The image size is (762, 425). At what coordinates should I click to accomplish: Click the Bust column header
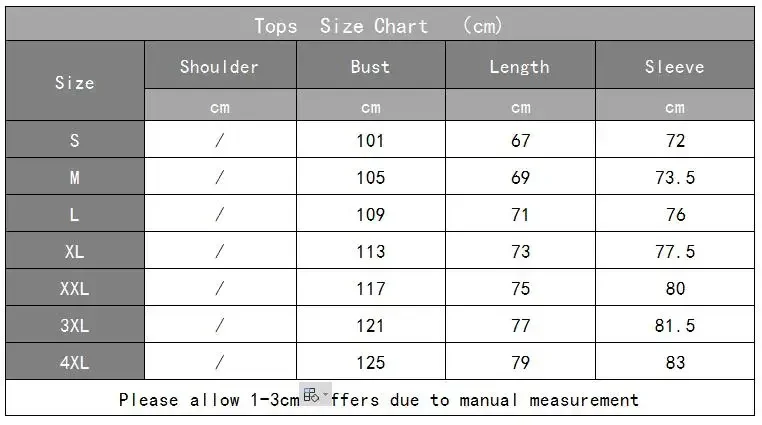(371, 67)
